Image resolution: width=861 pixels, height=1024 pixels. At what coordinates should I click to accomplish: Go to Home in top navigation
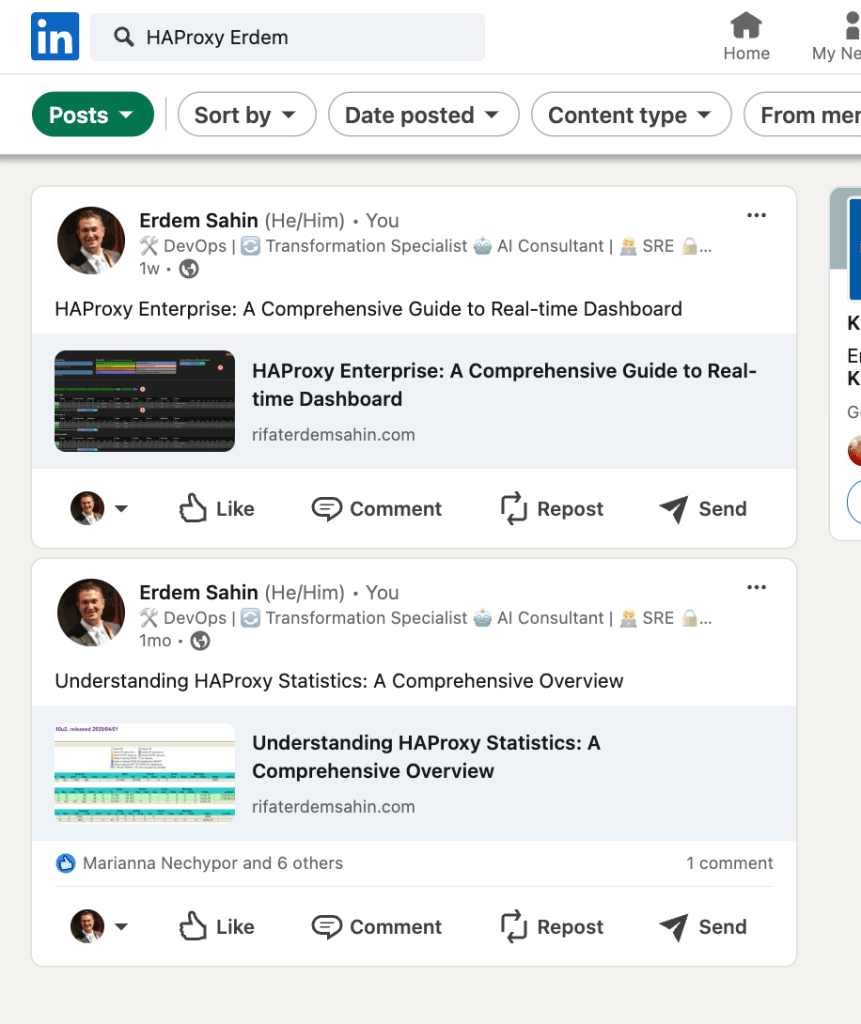pyautogui.click(x=746, y=37)
